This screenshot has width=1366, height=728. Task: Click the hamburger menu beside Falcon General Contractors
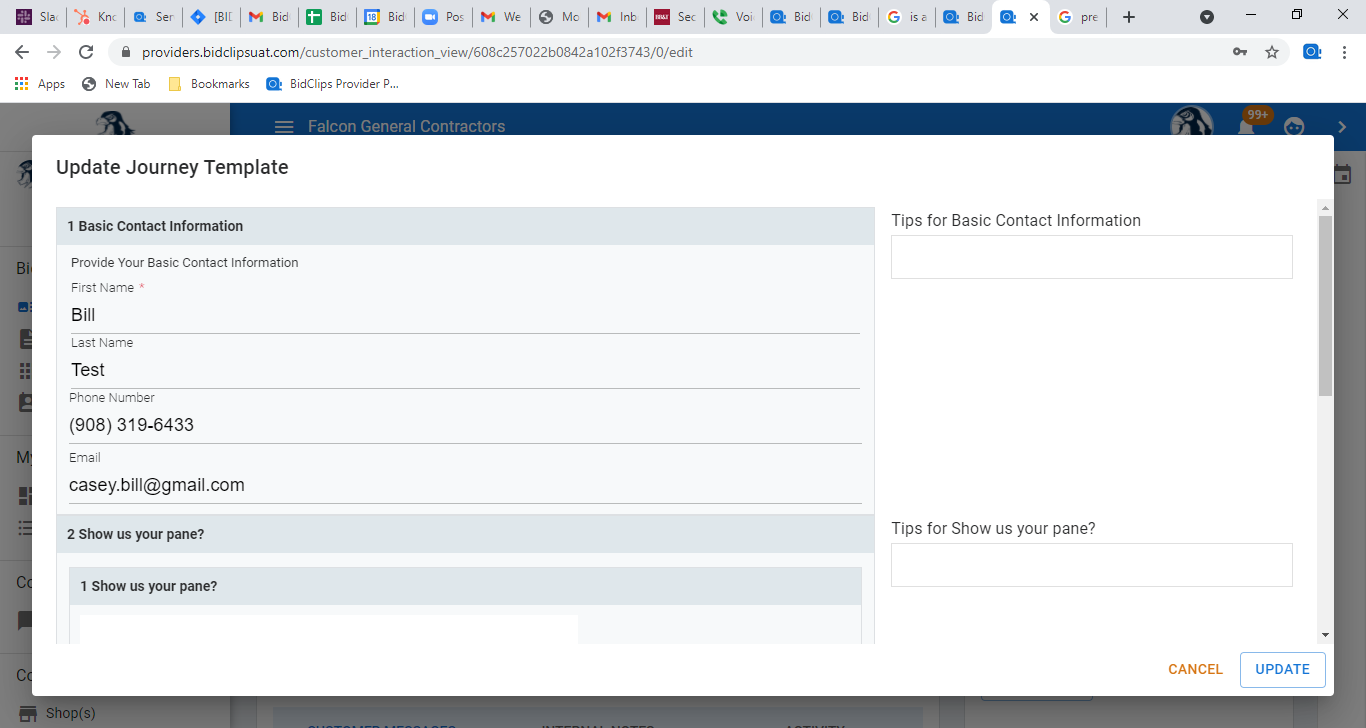point(284,126)
